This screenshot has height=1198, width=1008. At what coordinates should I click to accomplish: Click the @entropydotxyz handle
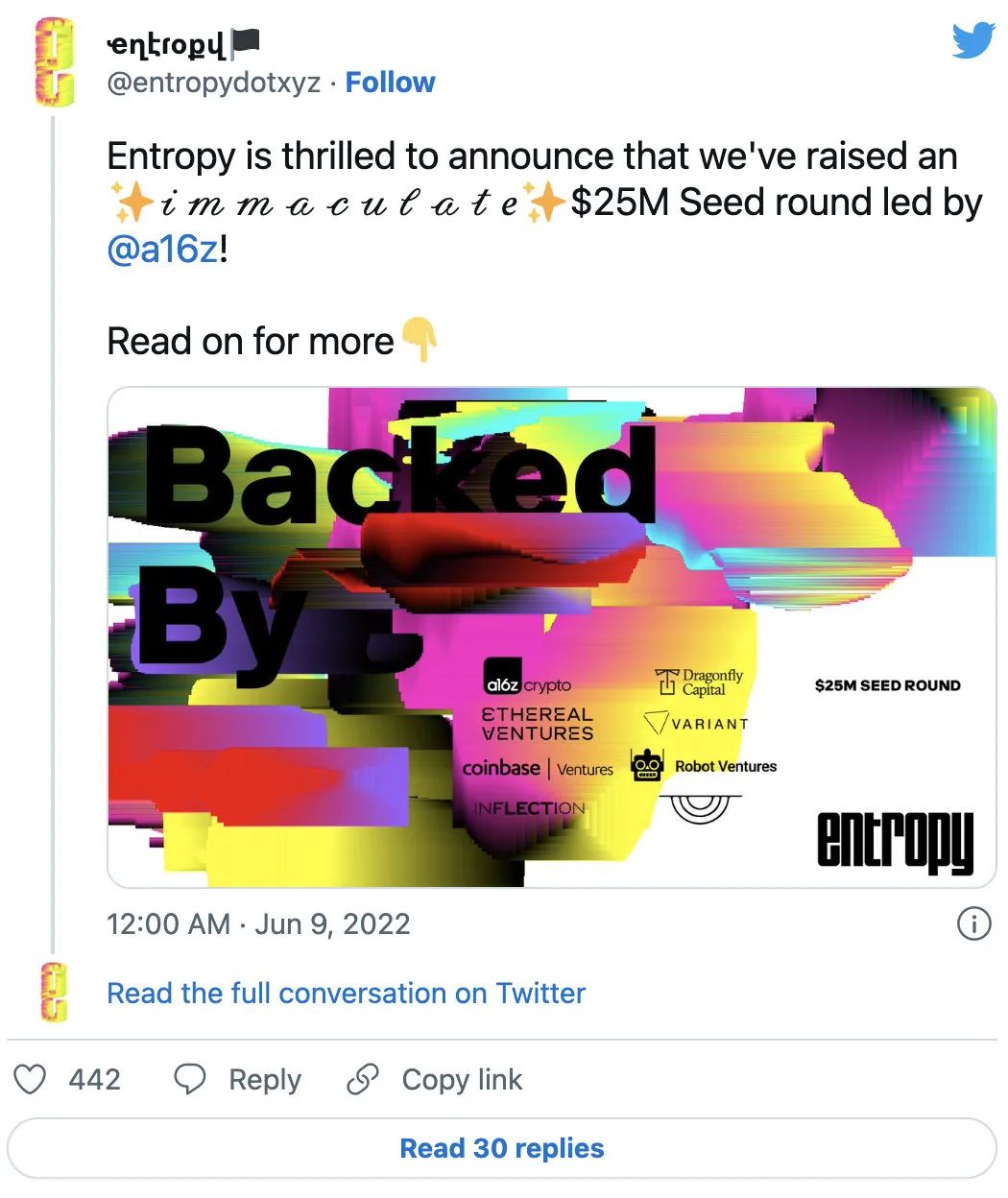213,83
